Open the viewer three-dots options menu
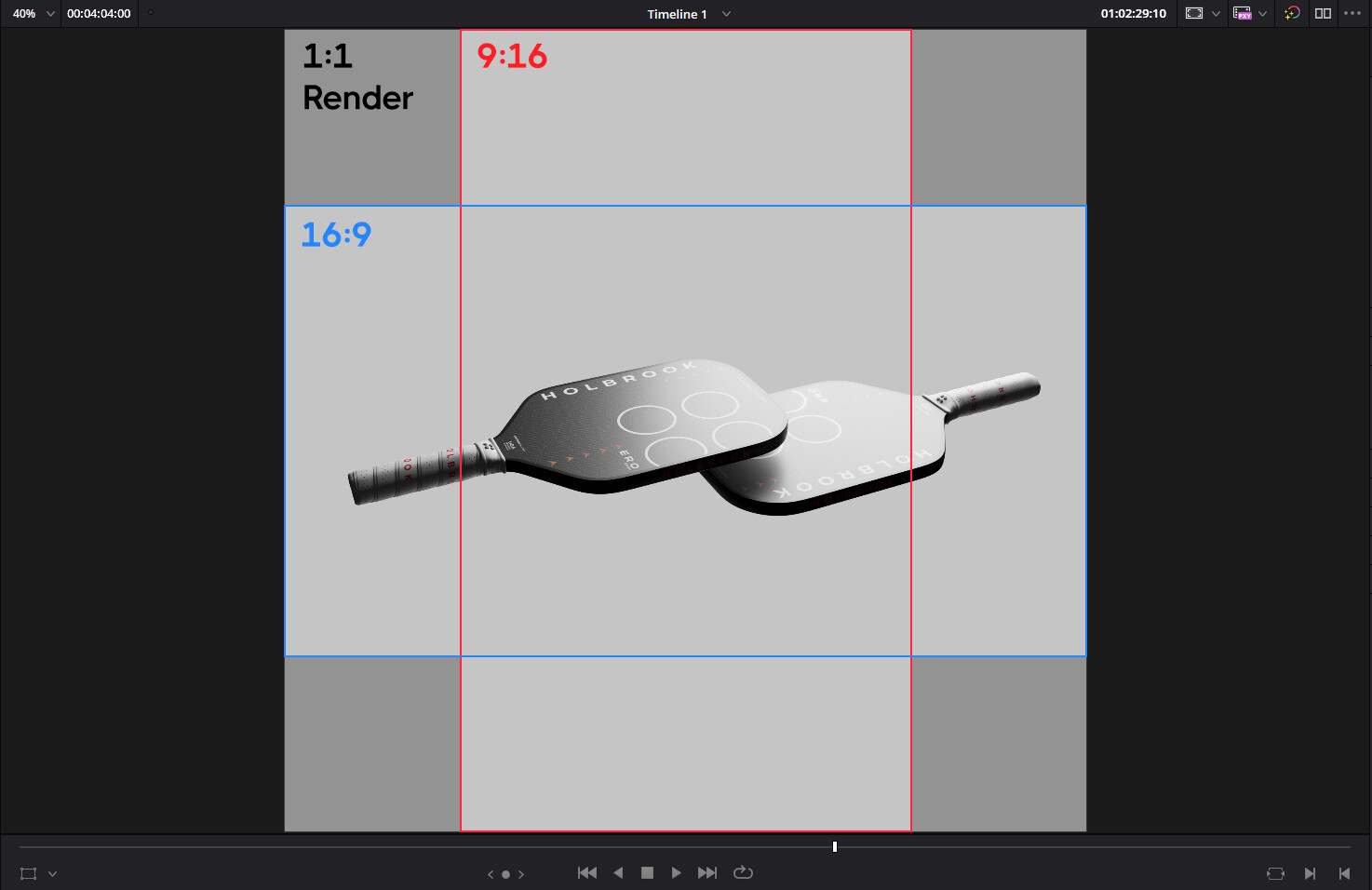This screenshot has height=890, width=1372. click(x=1352, y=14)
